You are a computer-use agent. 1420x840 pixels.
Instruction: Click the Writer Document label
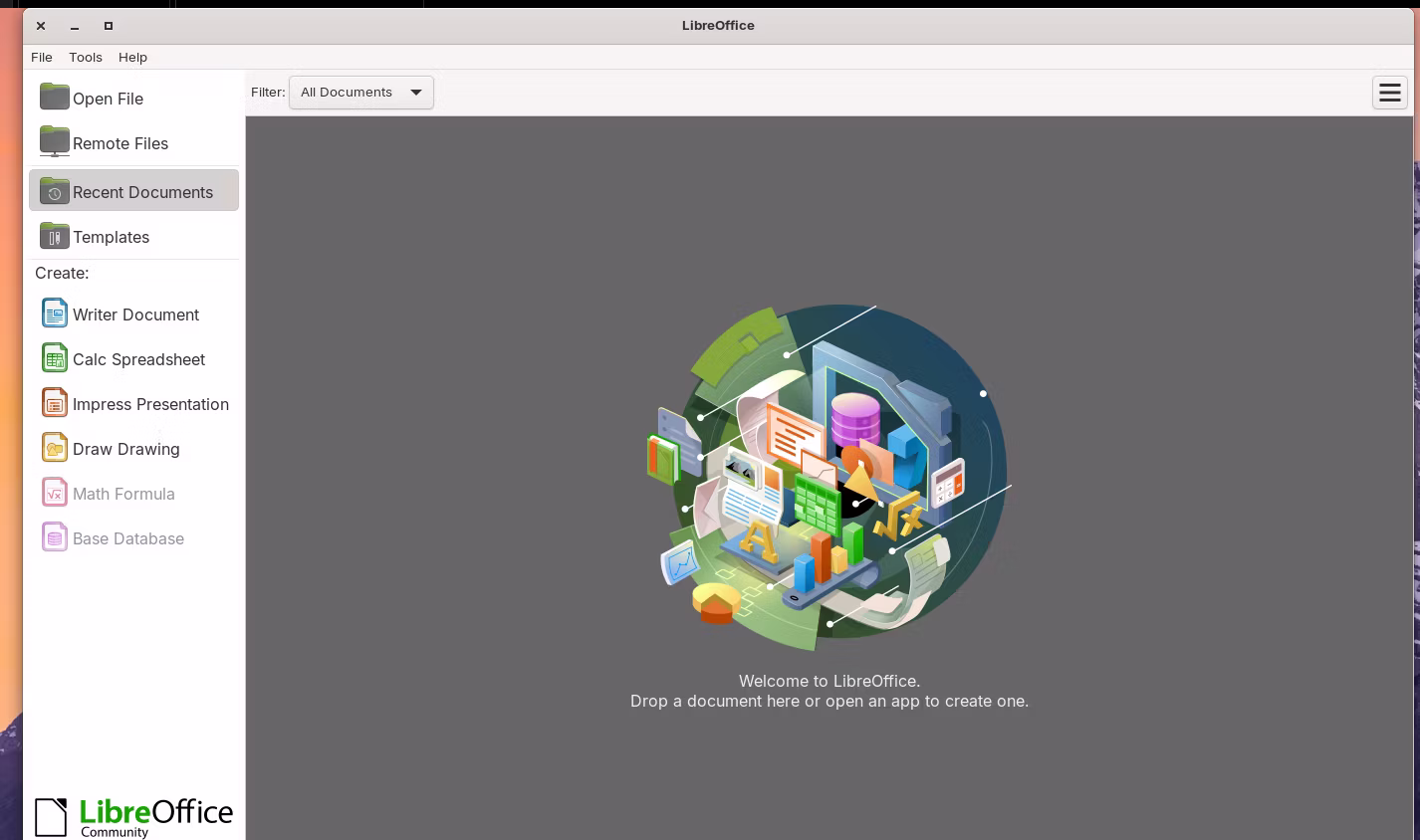(135, 315)
